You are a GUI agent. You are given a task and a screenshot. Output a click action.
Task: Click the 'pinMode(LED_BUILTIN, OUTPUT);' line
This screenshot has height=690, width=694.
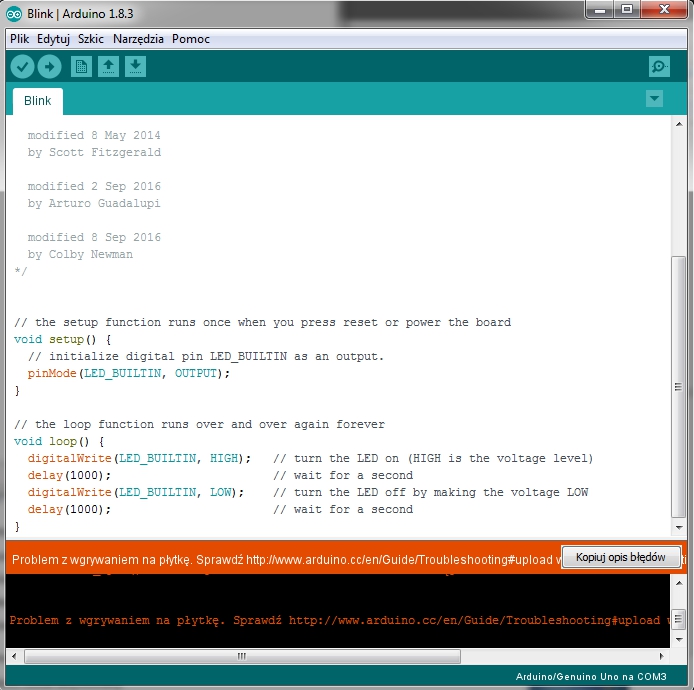[129, 374]
